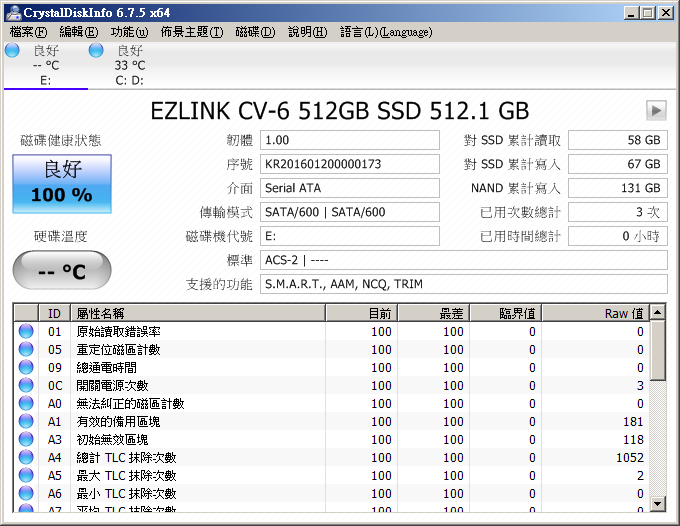Click the transfer mode field SATA/600 | SATA/600

pos(350,212)
